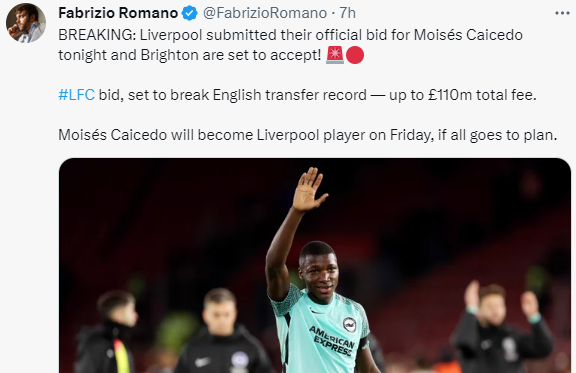Click the Brighton crest on the teal jersey
Viewport: 576px width, 373px height.
coord(349,324)
